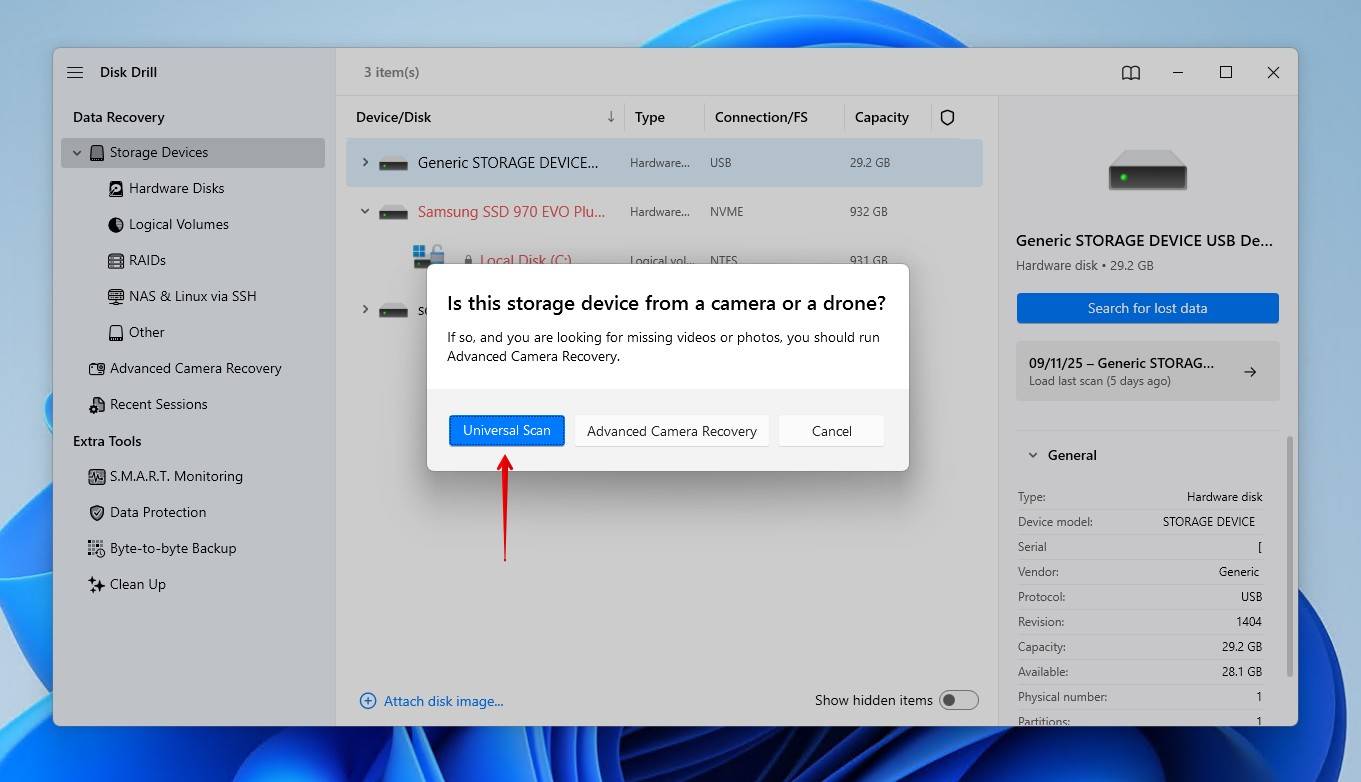Click the 1404 revision value
Screen dimensions: 1361x782
click(x=1248, y=622)
